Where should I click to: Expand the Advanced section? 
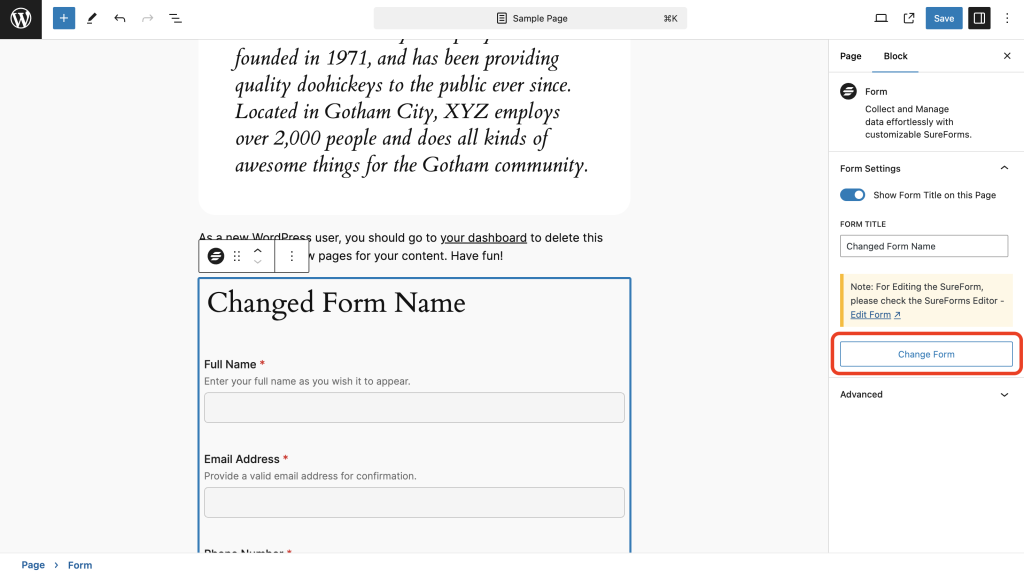coord(1004,394)
